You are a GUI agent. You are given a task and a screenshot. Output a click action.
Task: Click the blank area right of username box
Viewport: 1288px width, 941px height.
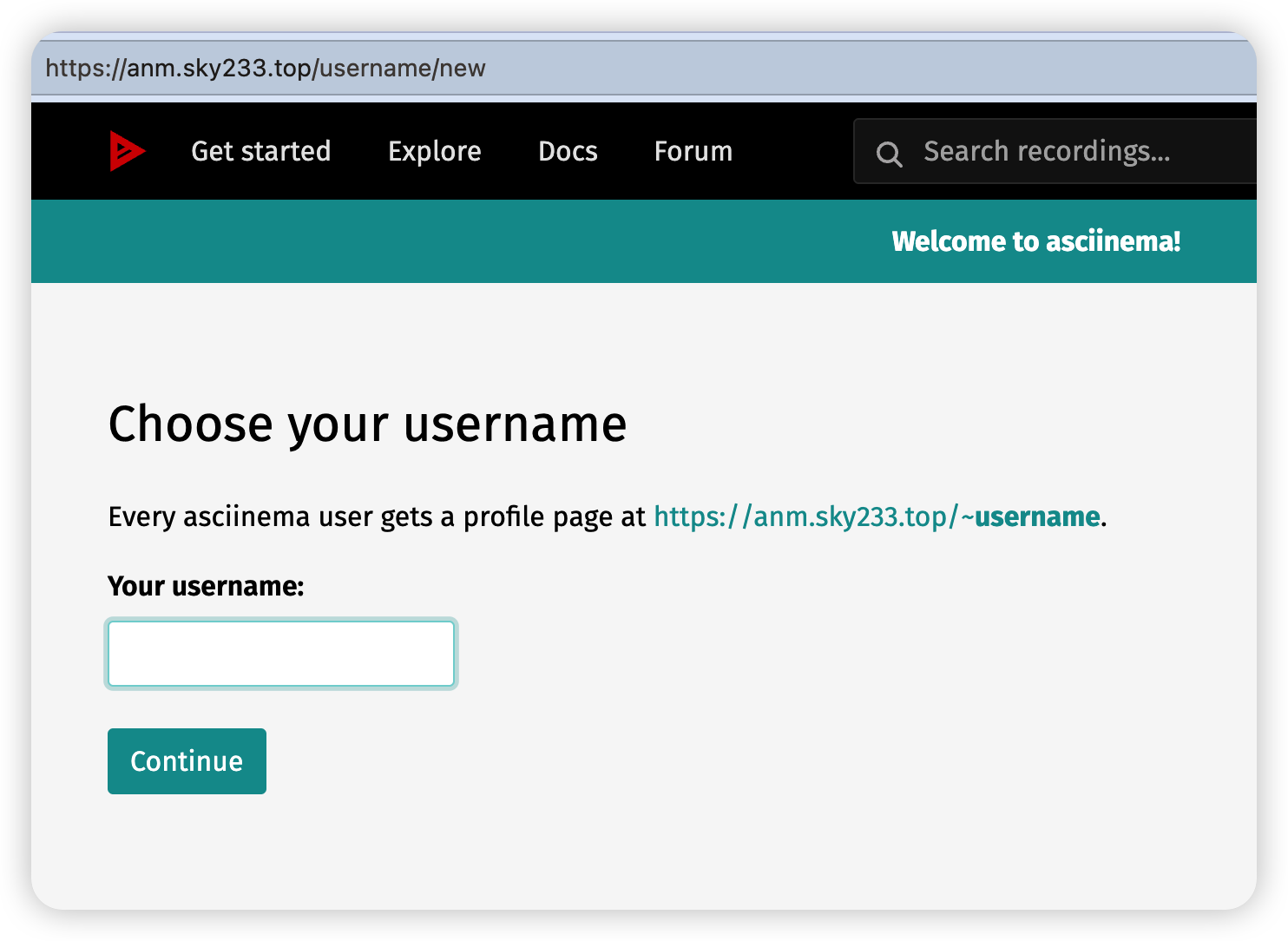point(781,654)
